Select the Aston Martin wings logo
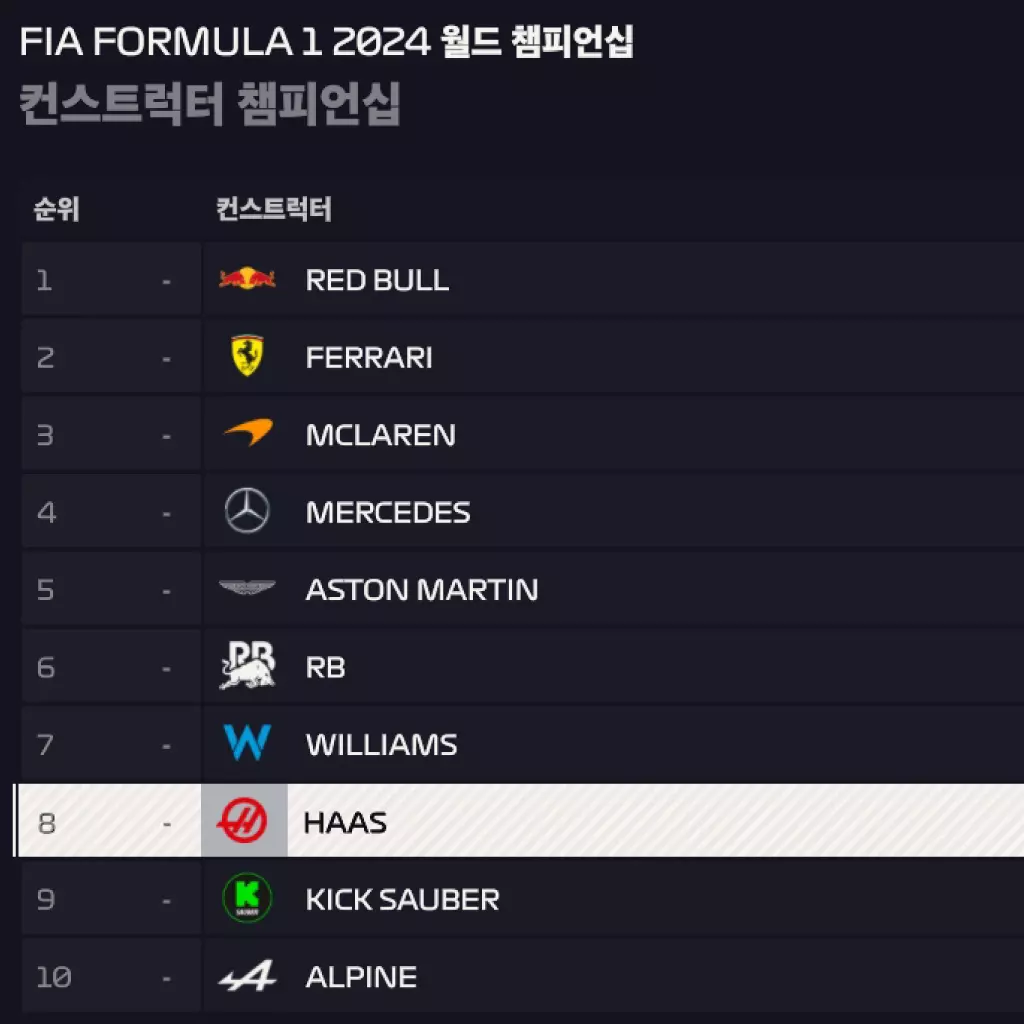This screenshot has width=1024, height=1024. pos(247,588)
